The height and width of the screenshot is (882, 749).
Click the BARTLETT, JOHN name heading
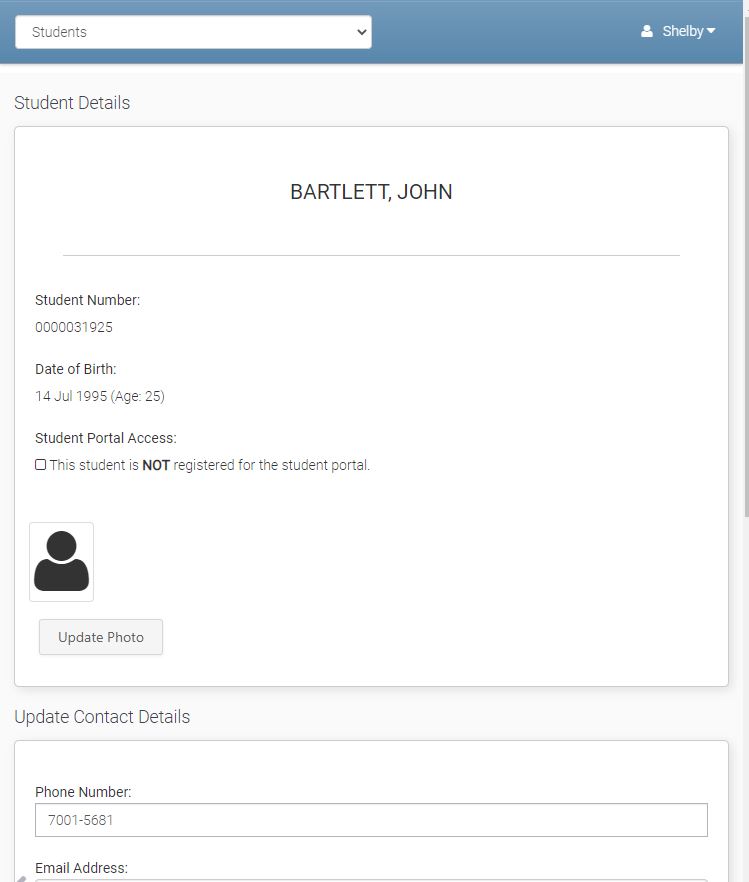(x=371, y=192)
